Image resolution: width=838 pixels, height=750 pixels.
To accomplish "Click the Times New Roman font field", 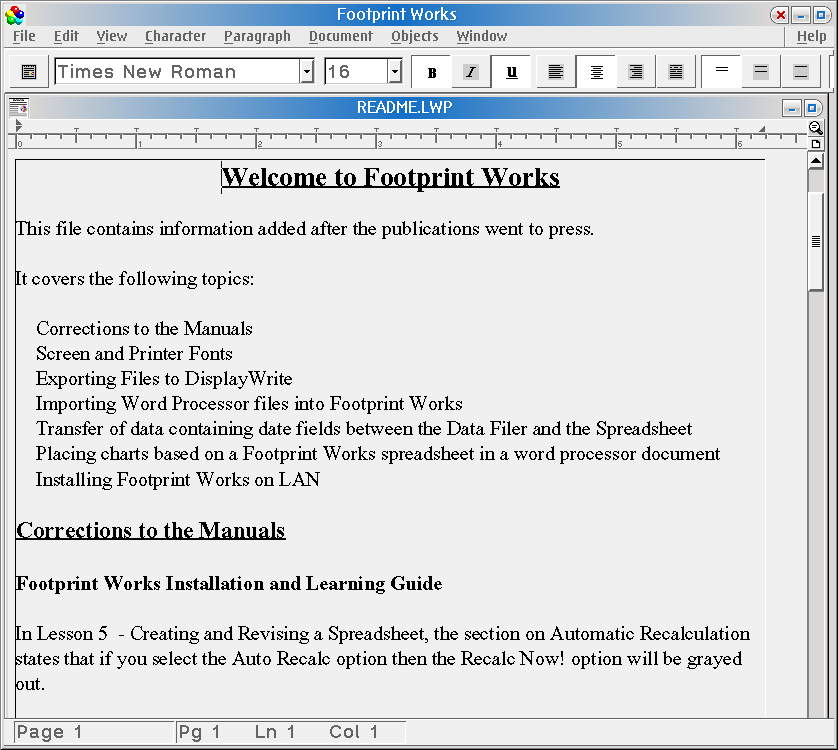I will pyautogui.click(x=177, y=71).
